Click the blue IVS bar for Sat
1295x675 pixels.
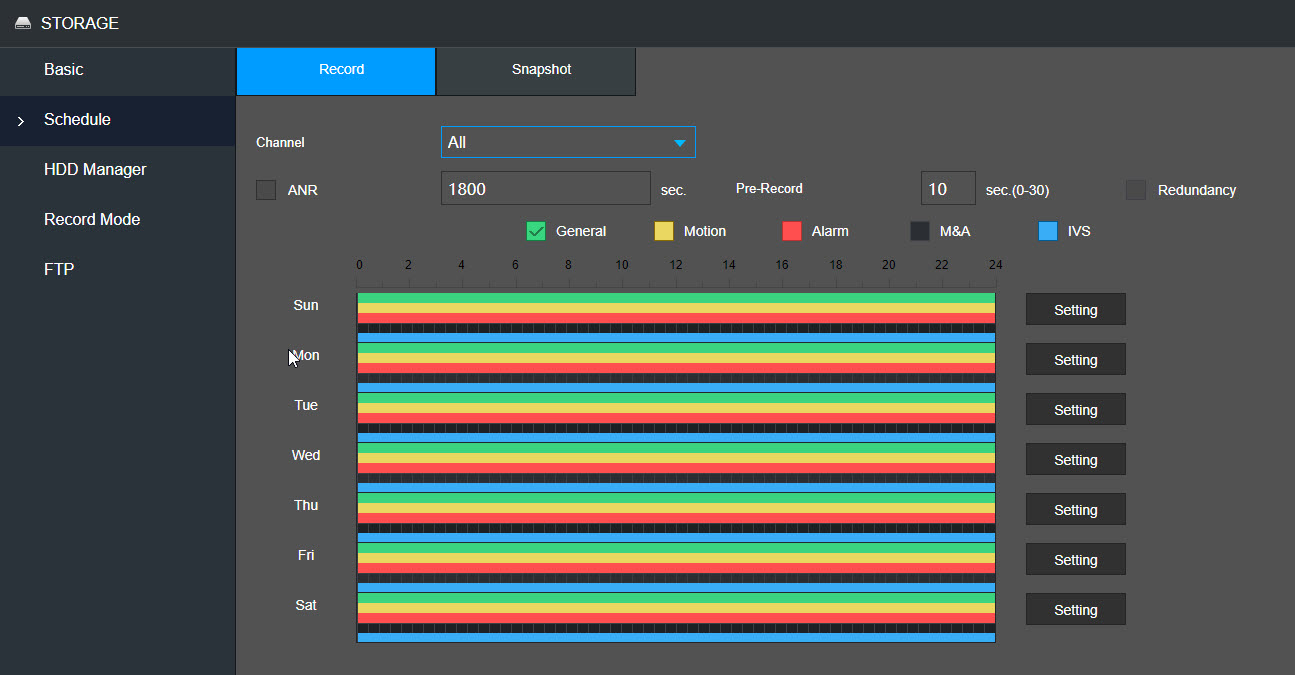click(x=676, y=637)
